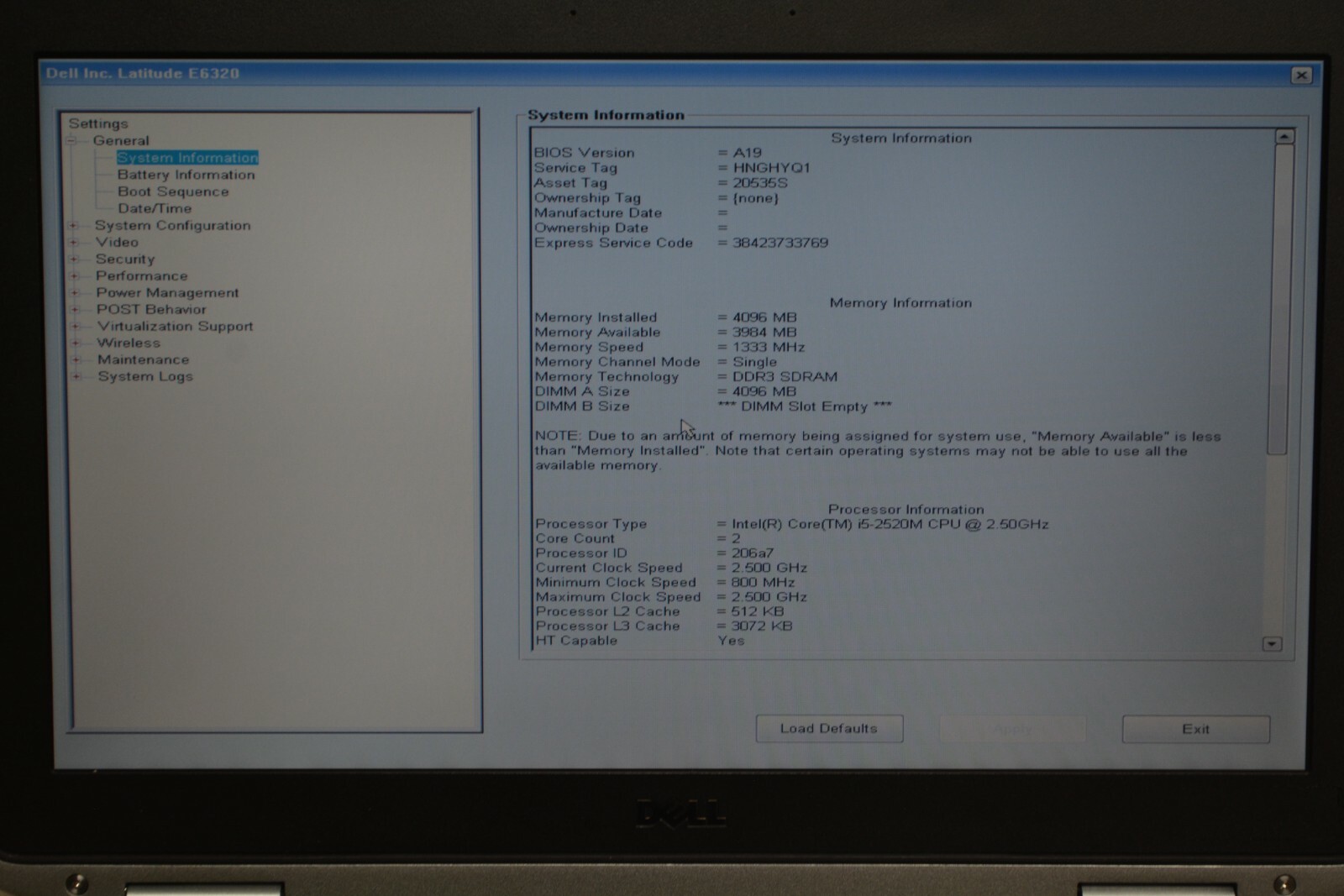This screenshot has width=1344, height=896.
Task: Click the Settings root label
Action: 98,123
